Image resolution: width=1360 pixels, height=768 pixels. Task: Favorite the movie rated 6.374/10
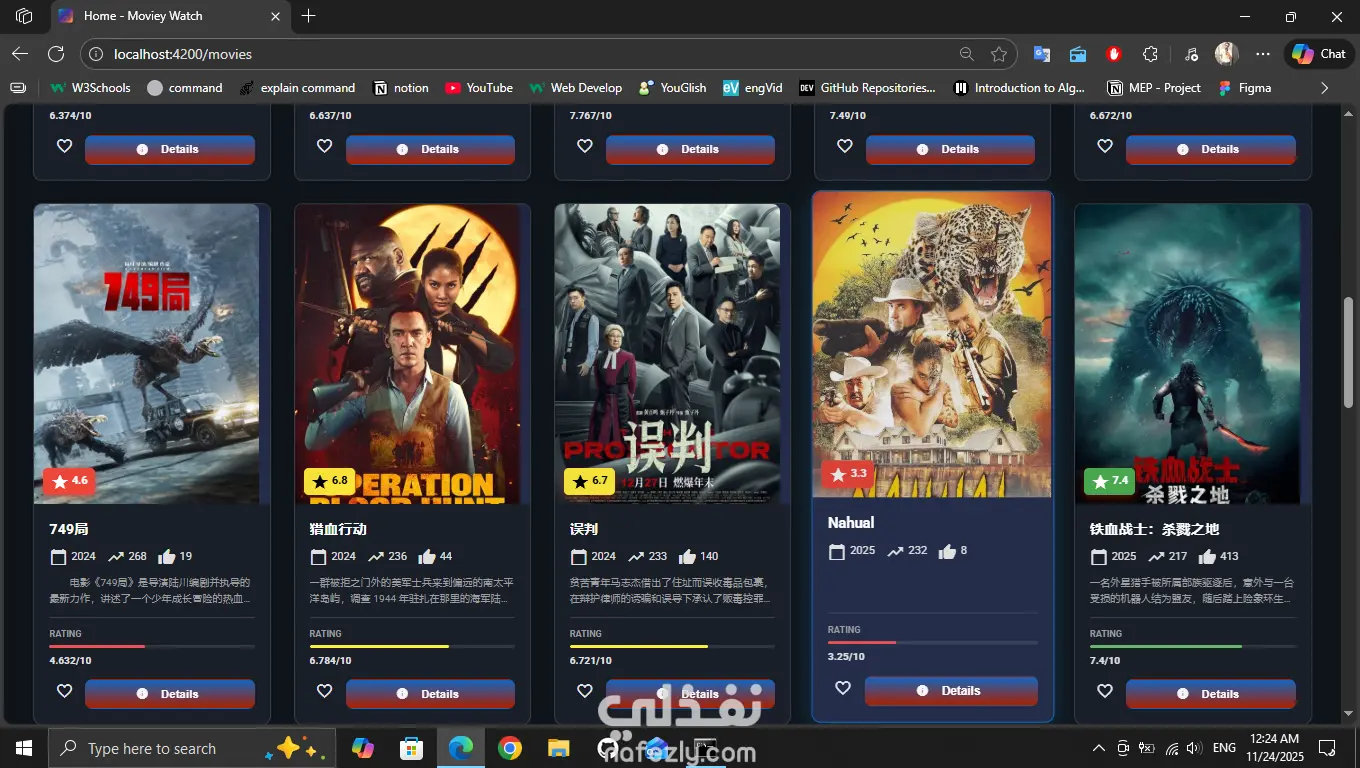pos(64,146)
